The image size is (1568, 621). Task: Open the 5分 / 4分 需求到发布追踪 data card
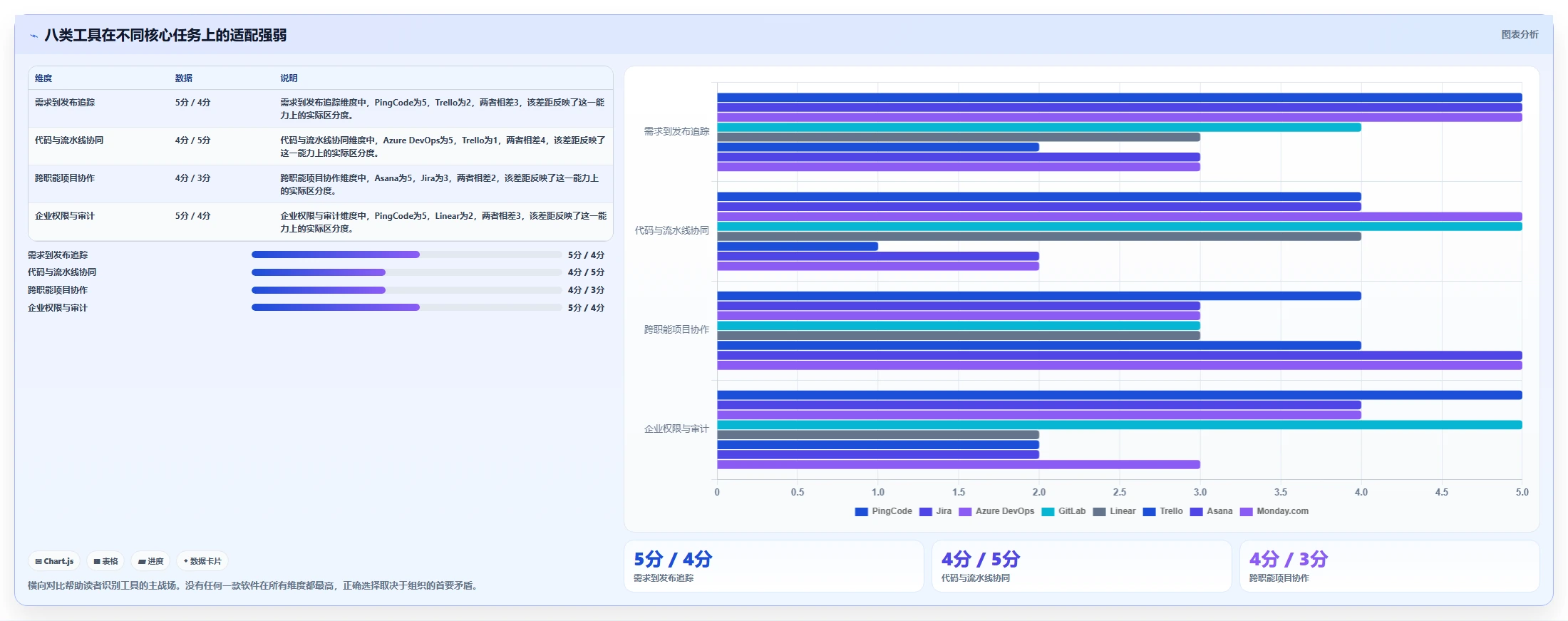pos(774,566)
